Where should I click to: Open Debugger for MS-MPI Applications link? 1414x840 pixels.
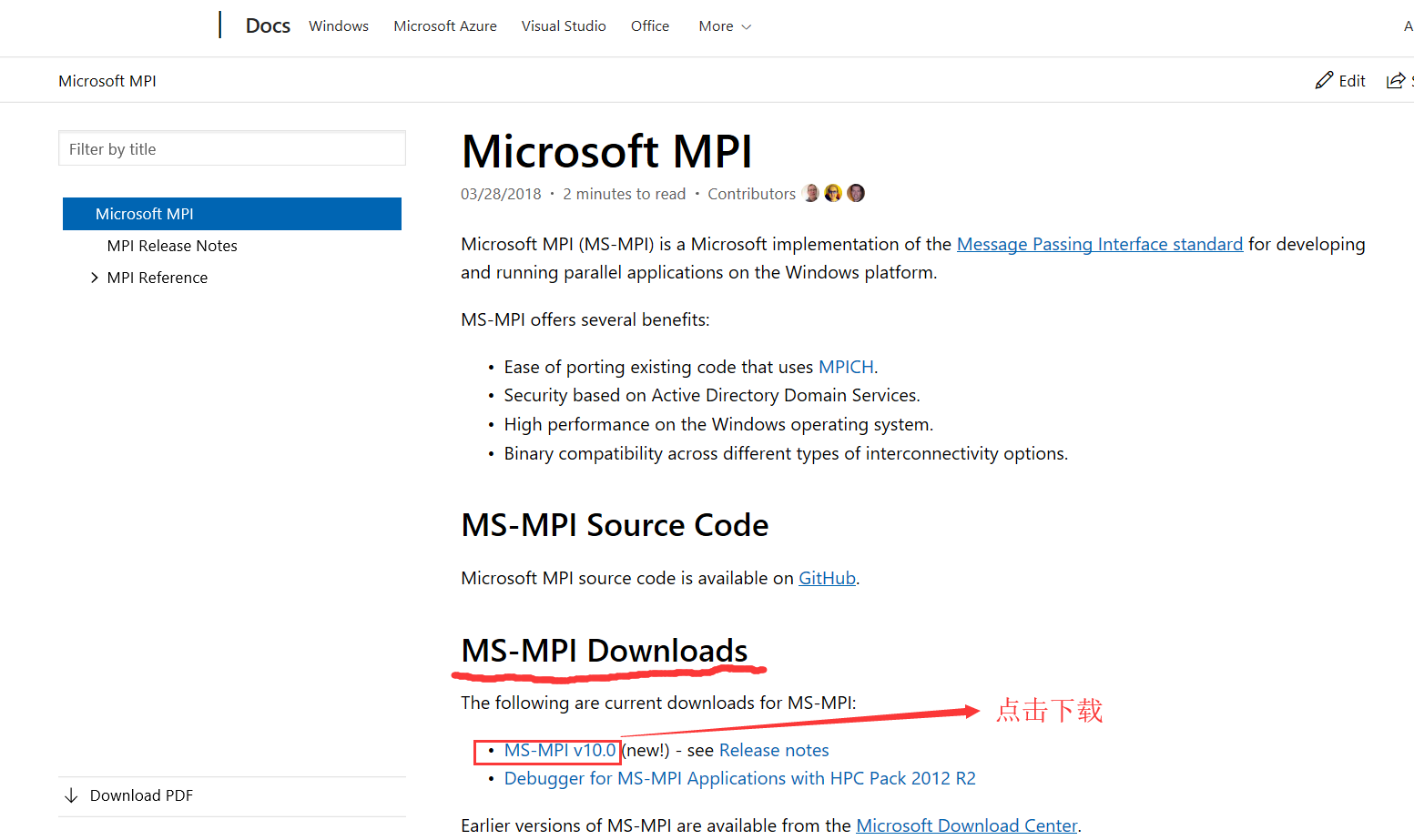(x=740, y=778)
